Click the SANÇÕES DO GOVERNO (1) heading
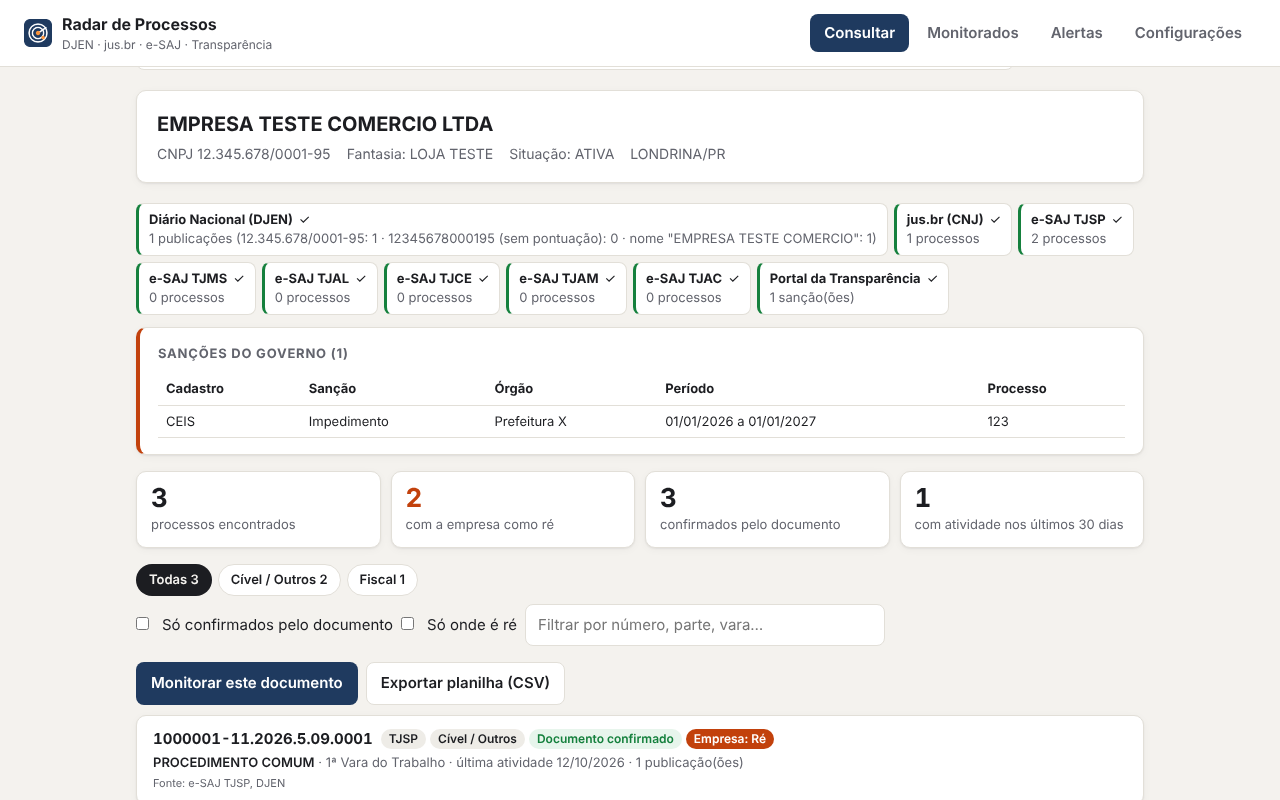The image size is (1280, 800). pos(253,353)
